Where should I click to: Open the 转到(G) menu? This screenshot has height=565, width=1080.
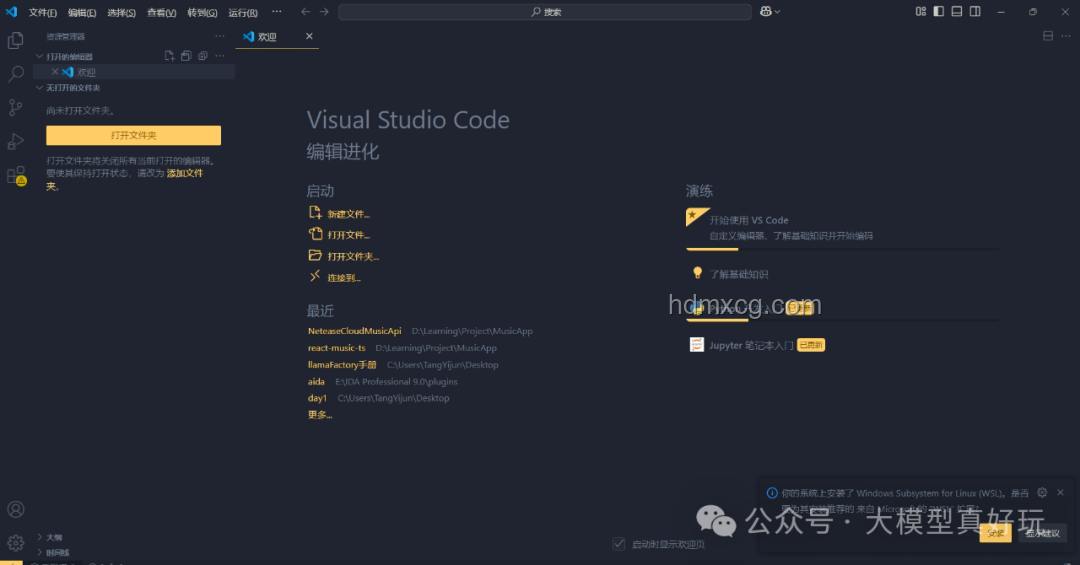202,12
